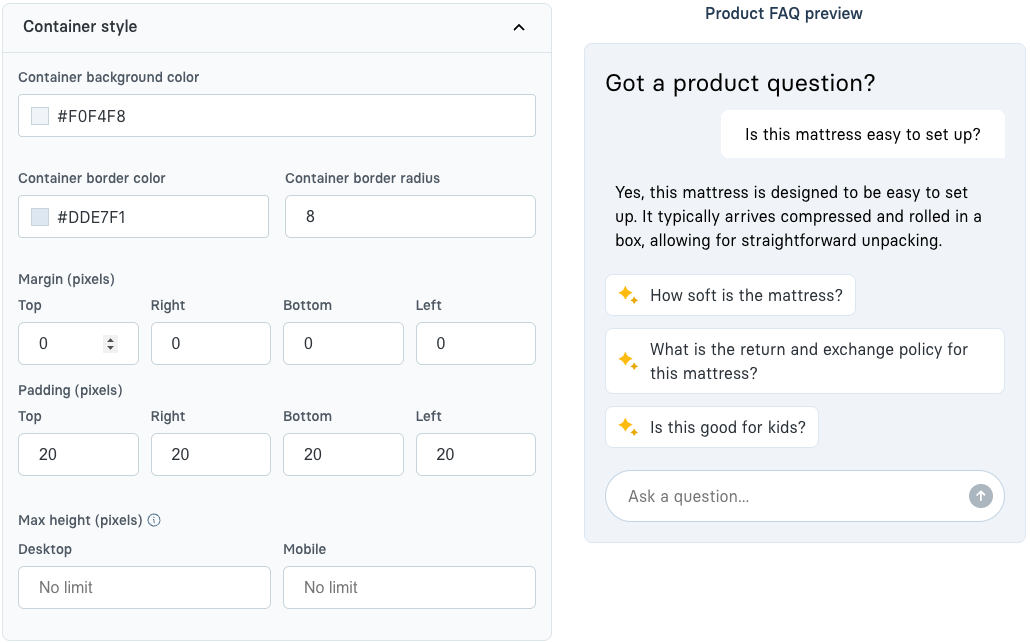The image size is (1030, 643).
Task: Click the 'Container border radius' label
Action: coord(363,178)
